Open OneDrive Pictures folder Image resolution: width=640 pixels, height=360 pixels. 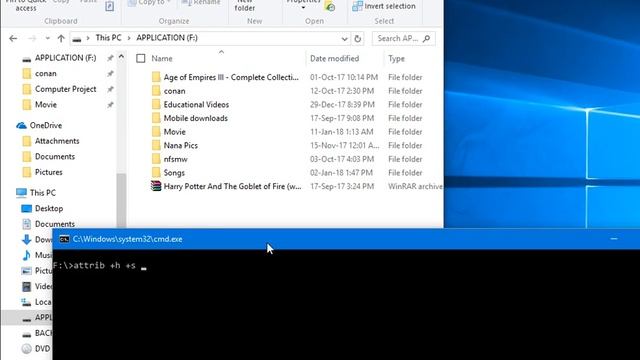pos(48,172)
